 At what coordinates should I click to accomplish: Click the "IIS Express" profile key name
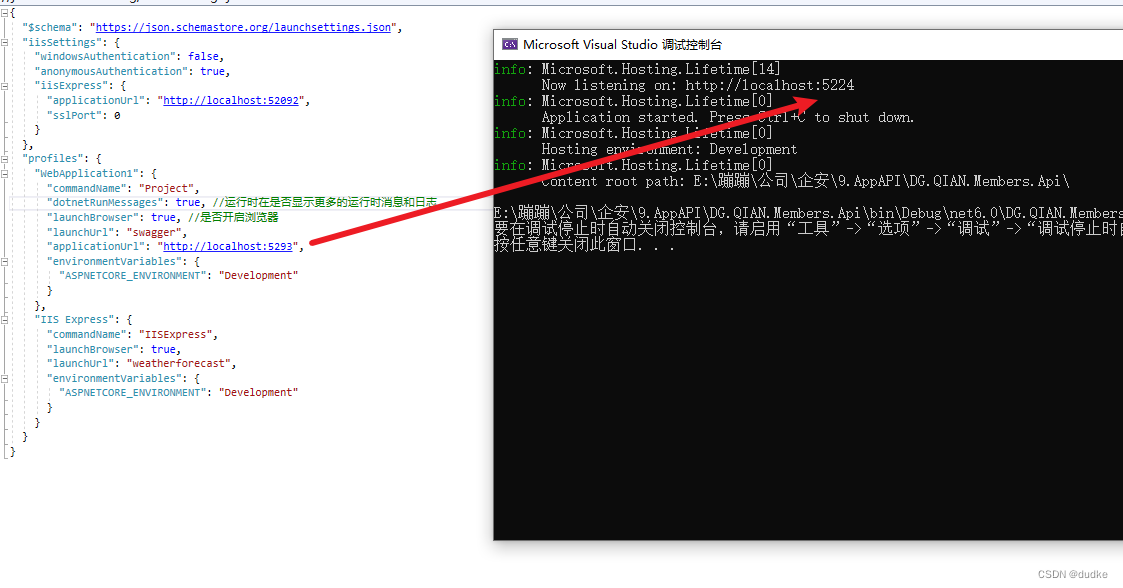coord(74,319)
